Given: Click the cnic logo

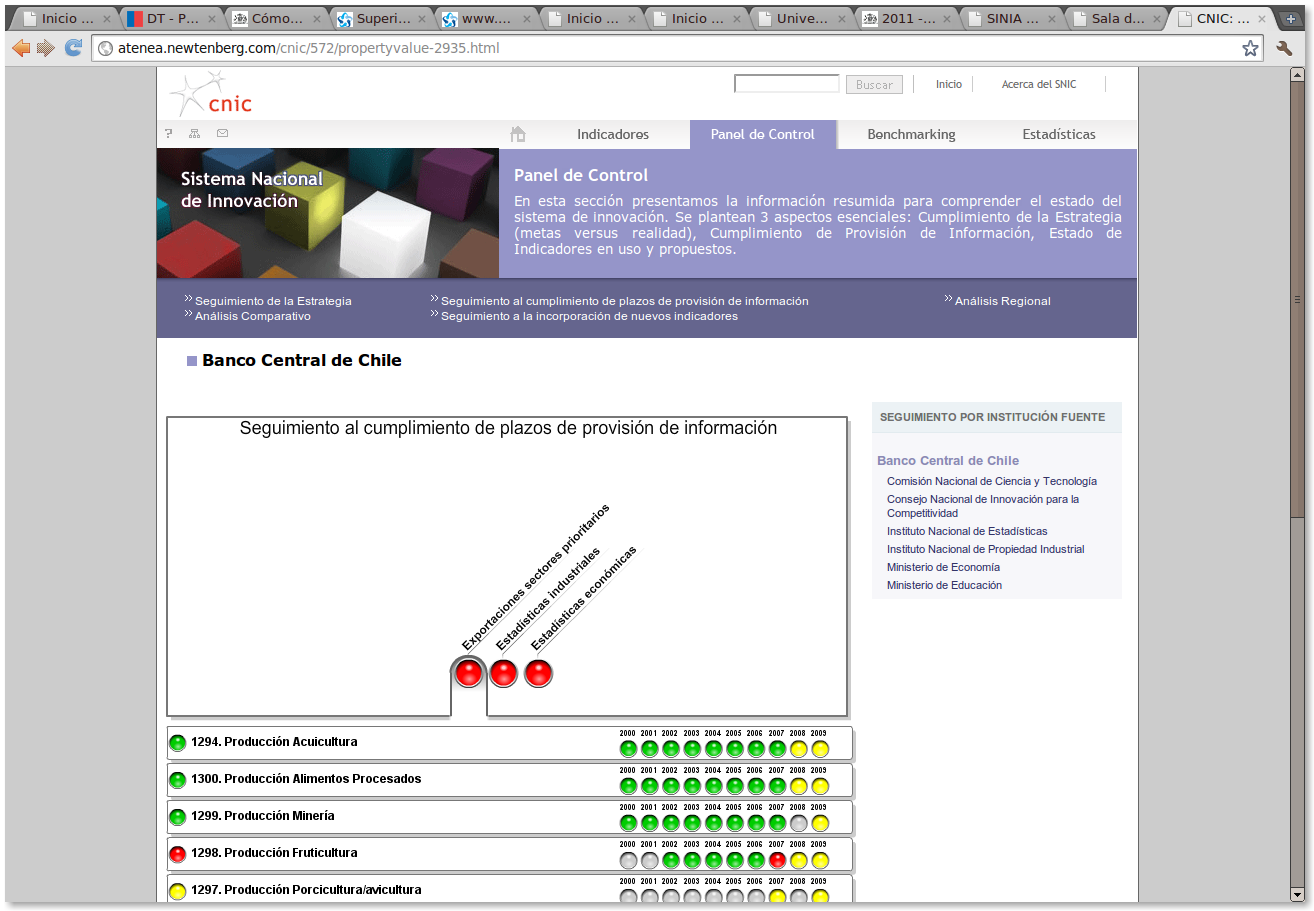Looking at the screenshot, I should point(211,94).
